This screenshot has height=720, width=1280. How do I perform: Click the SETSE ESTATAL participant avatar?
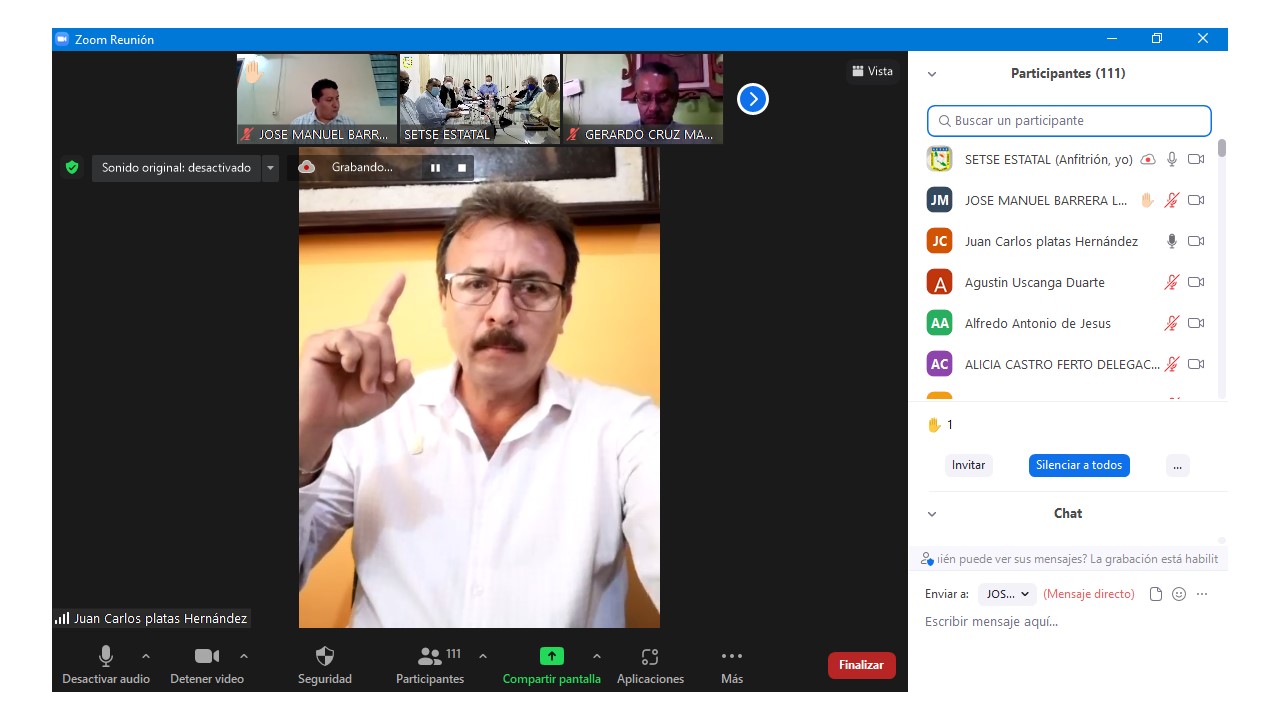[939, 159]
